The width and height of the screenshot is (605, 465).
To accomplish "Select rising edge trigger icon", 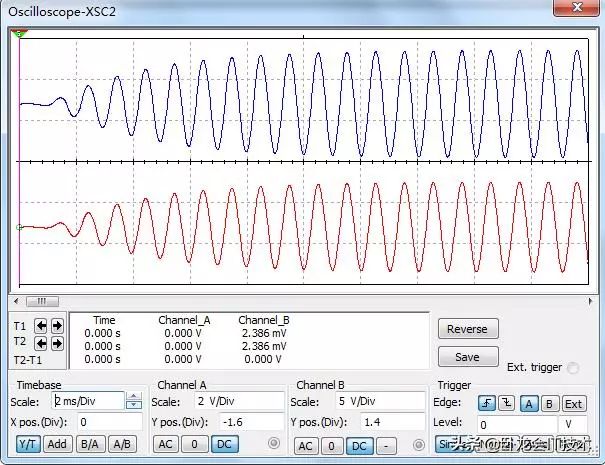I will pos(487,404).
